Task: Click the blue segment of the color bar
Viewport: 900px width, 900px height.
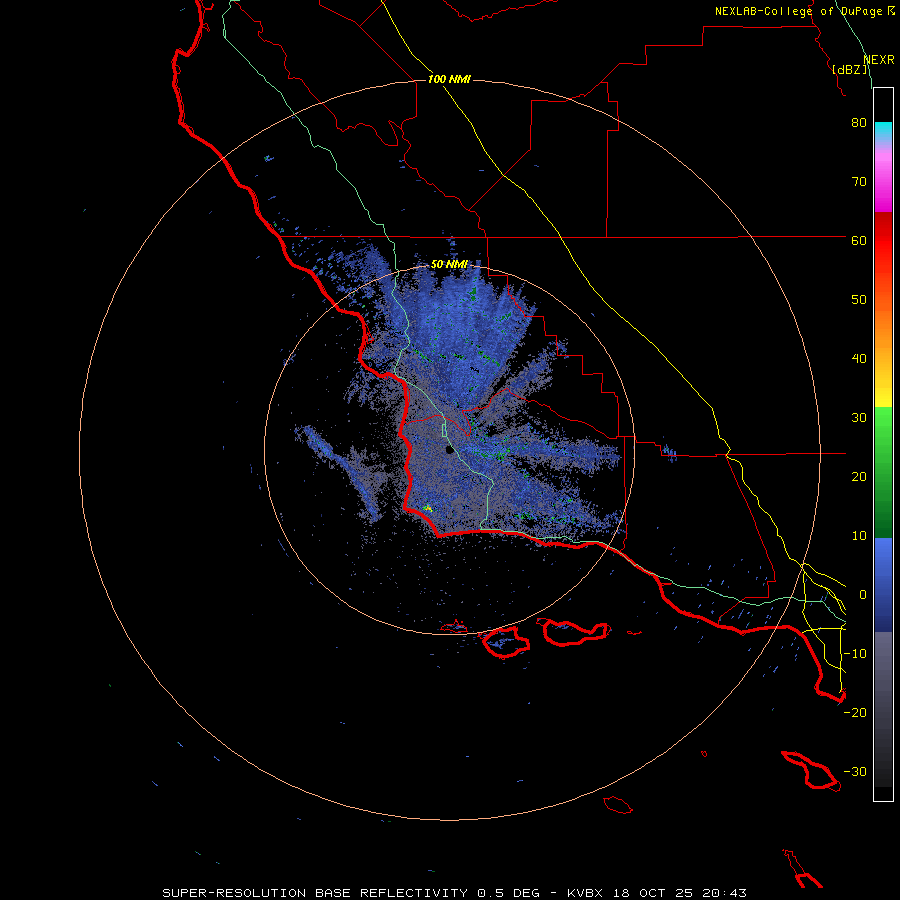Action: tap(883, 585)
